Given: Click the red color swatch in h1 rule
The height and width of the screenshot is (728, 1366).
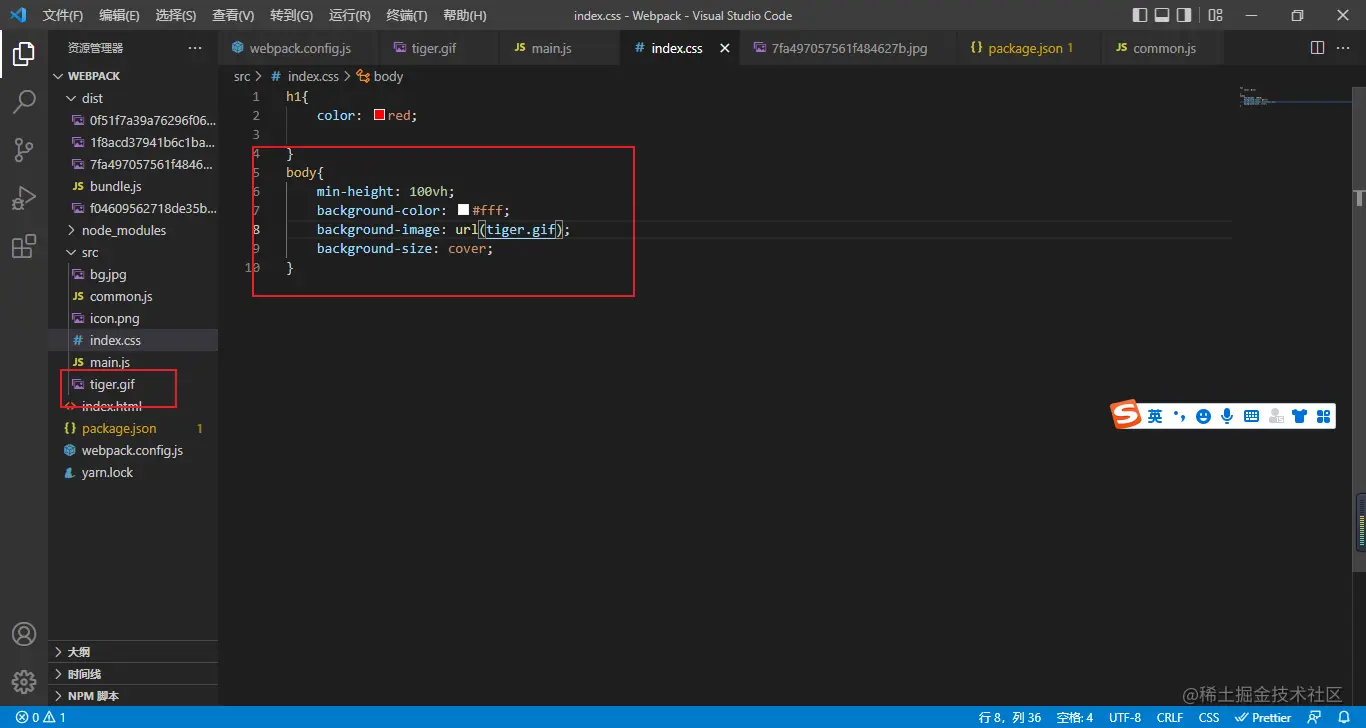Looking at the screenshot, I should [x=380, y=115].
